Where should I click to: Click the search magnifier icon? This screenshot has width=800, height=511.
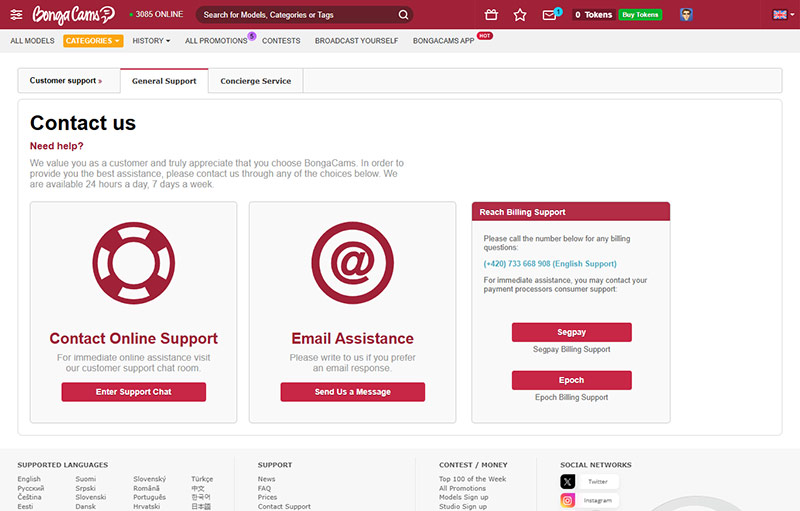click(x=403, y=15)
